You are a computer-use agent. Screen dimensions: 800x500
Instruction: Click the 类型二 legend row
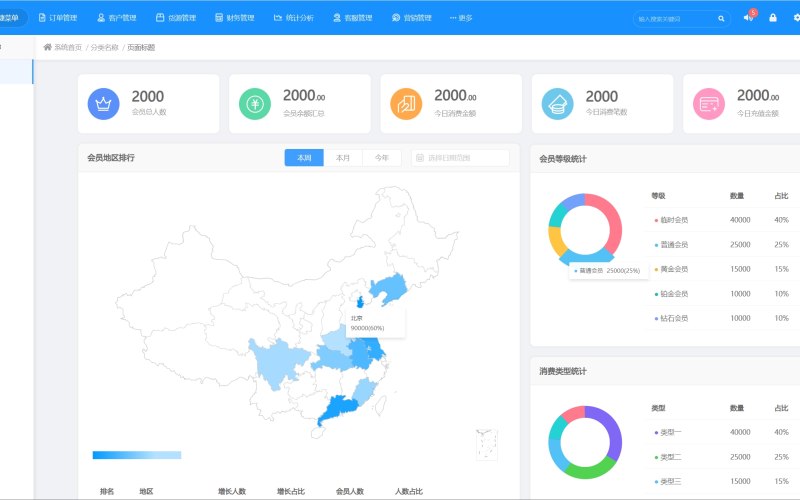(722, 457)
